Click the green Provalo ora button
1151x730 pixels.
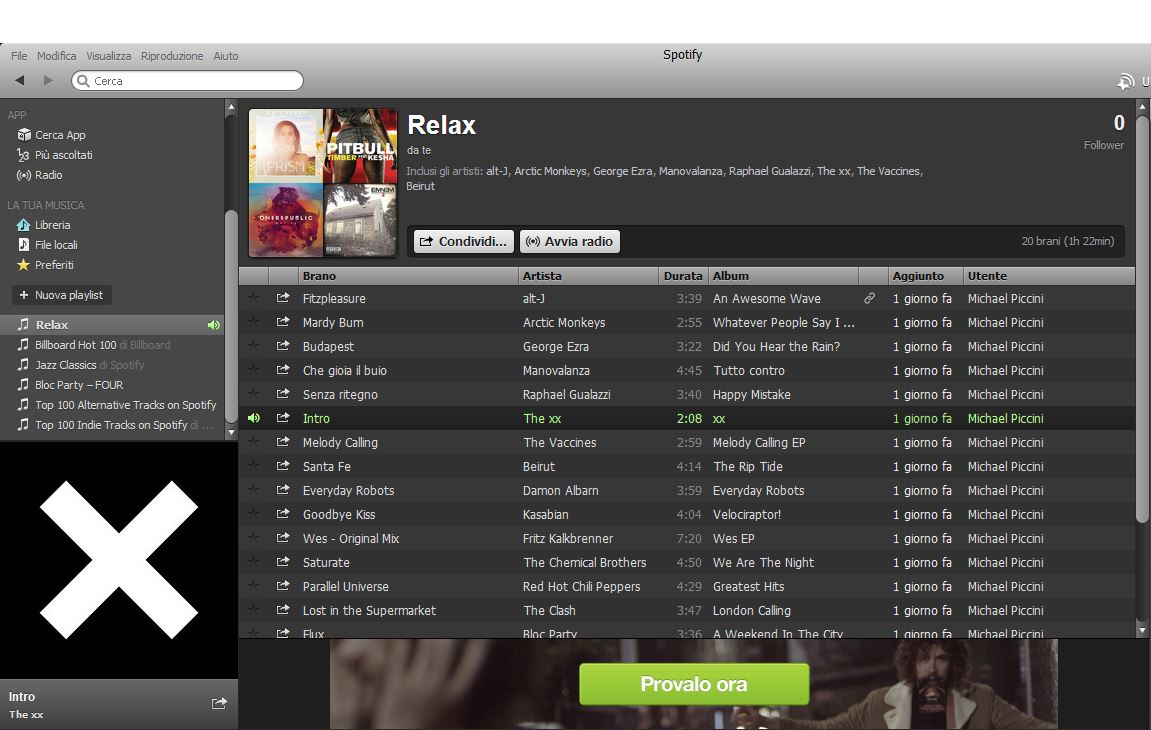[694, 684]
